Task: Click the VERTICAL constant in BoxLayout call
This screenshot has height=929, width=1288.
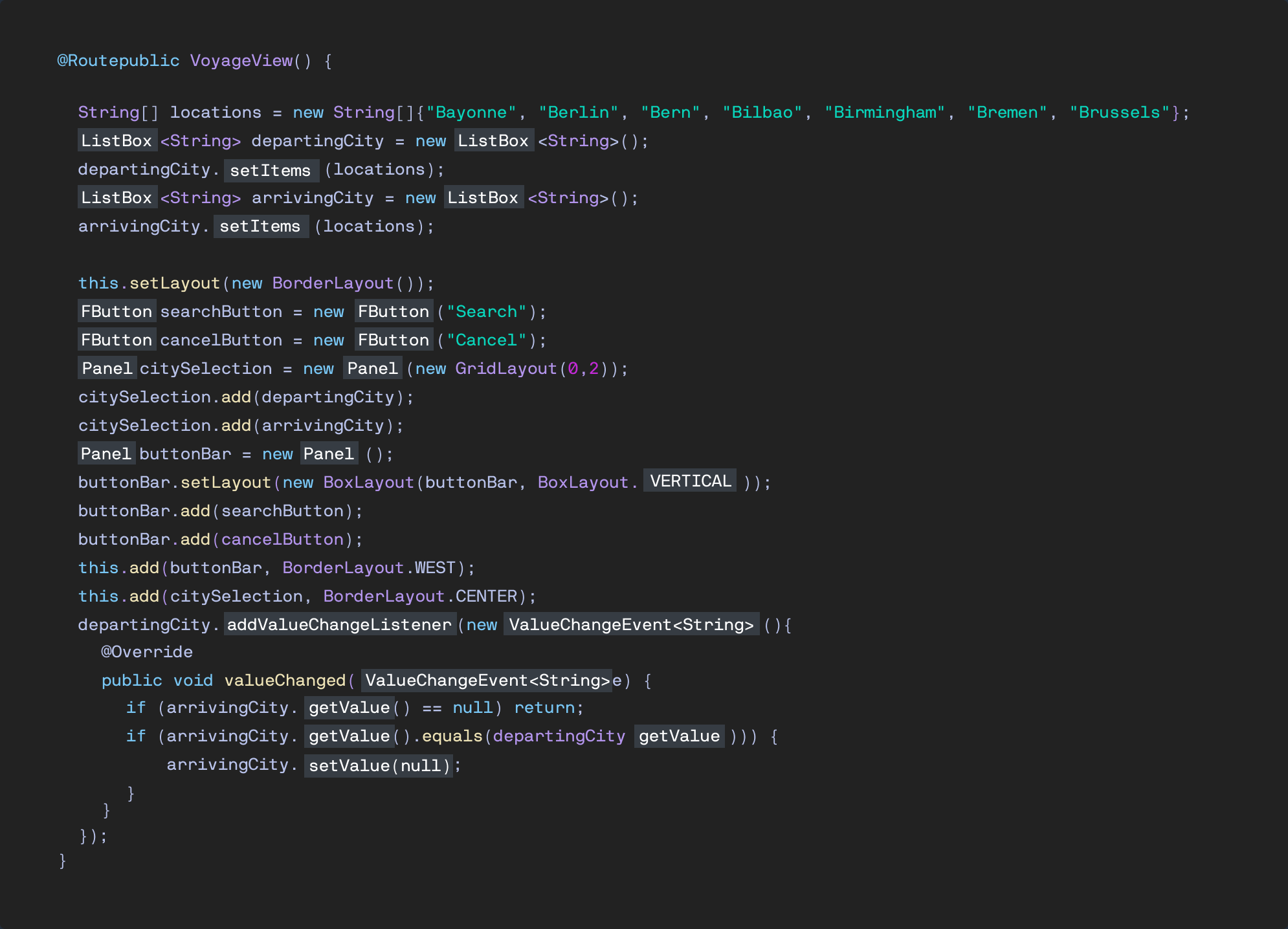Action: (690, 481)
